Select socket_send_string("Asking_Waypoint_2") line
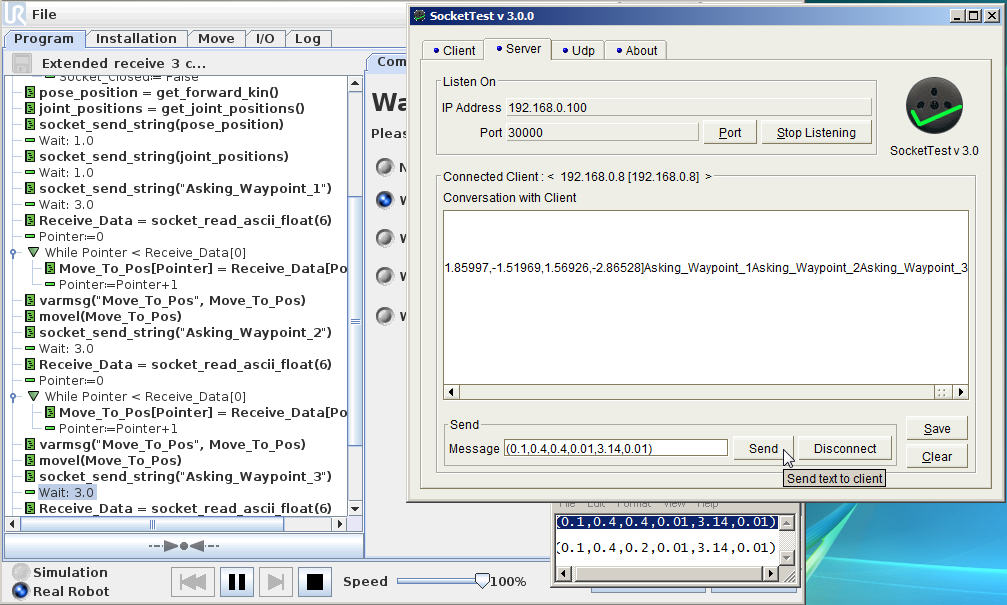The height and width of the screenshot is (605, 1007). (x=186, y=333)
